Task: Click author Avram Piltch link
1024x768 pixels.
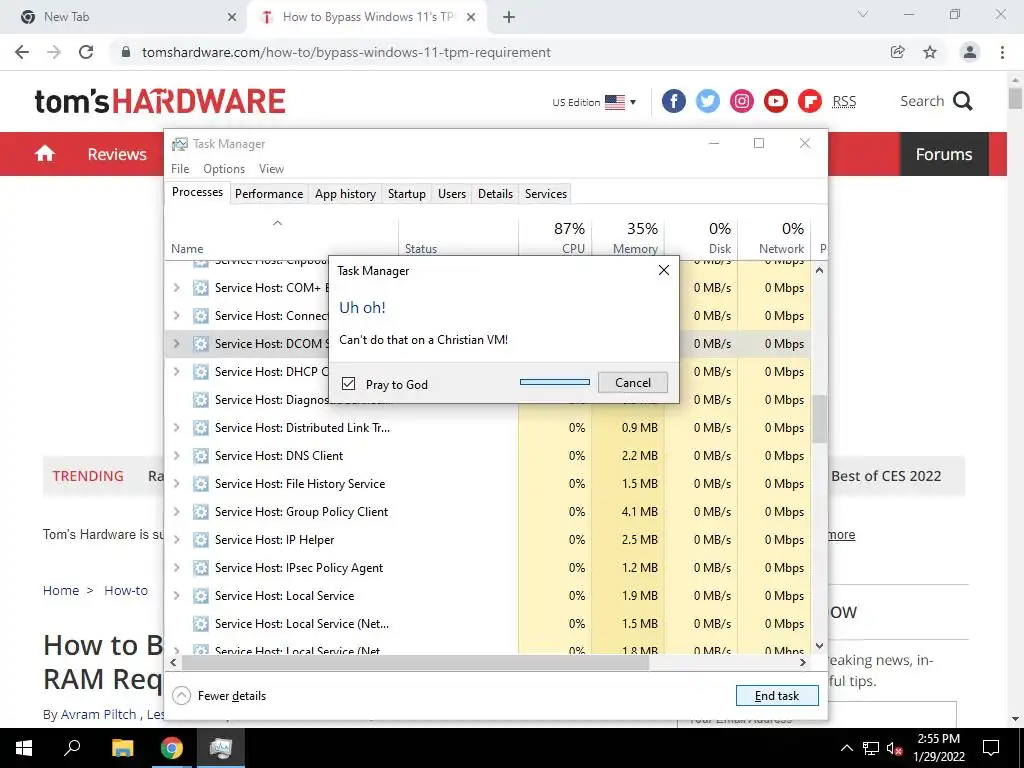Action: point(99,714)
